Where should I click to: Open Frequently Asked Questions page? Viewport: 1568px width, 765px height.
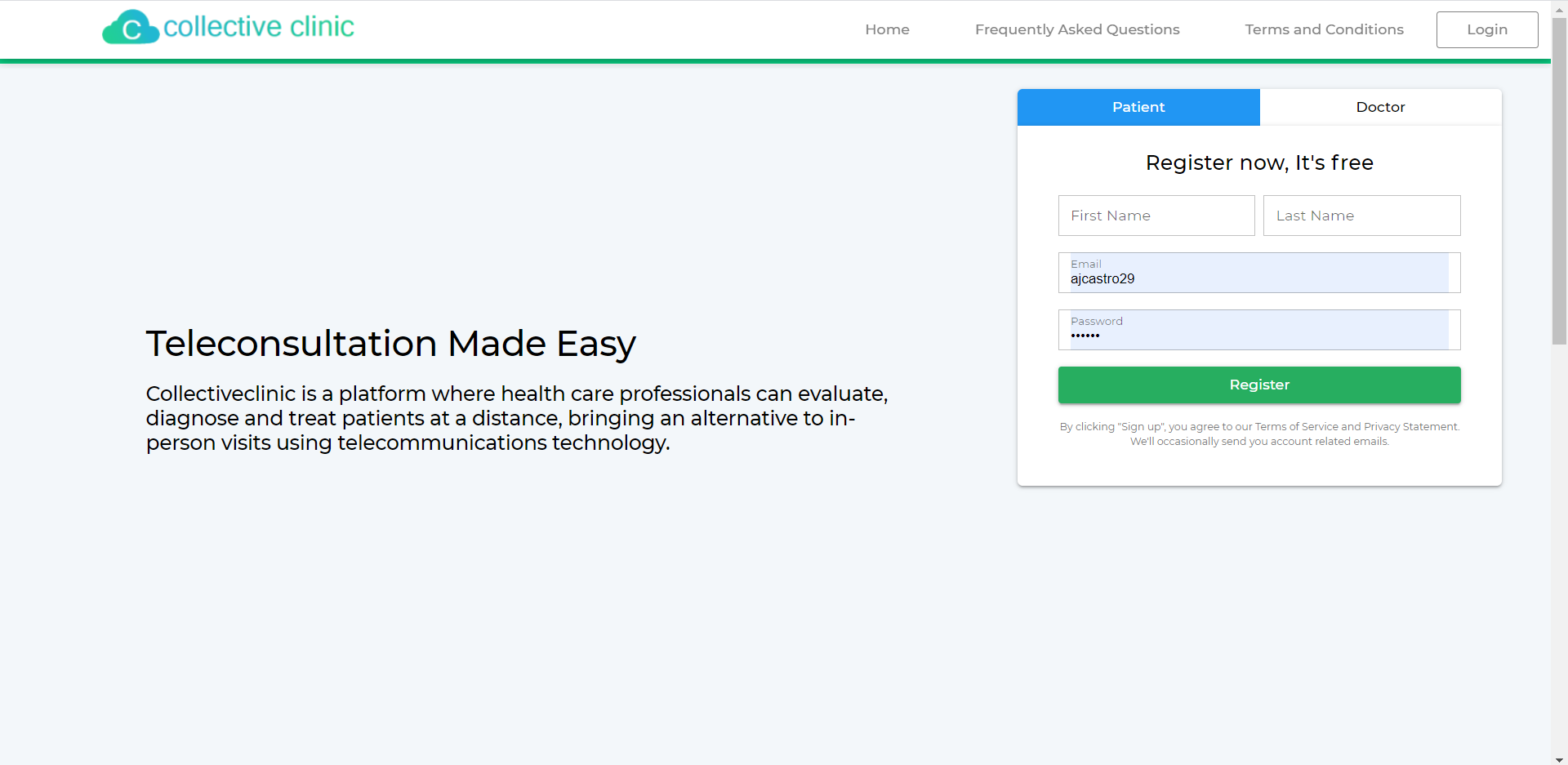1077,29
